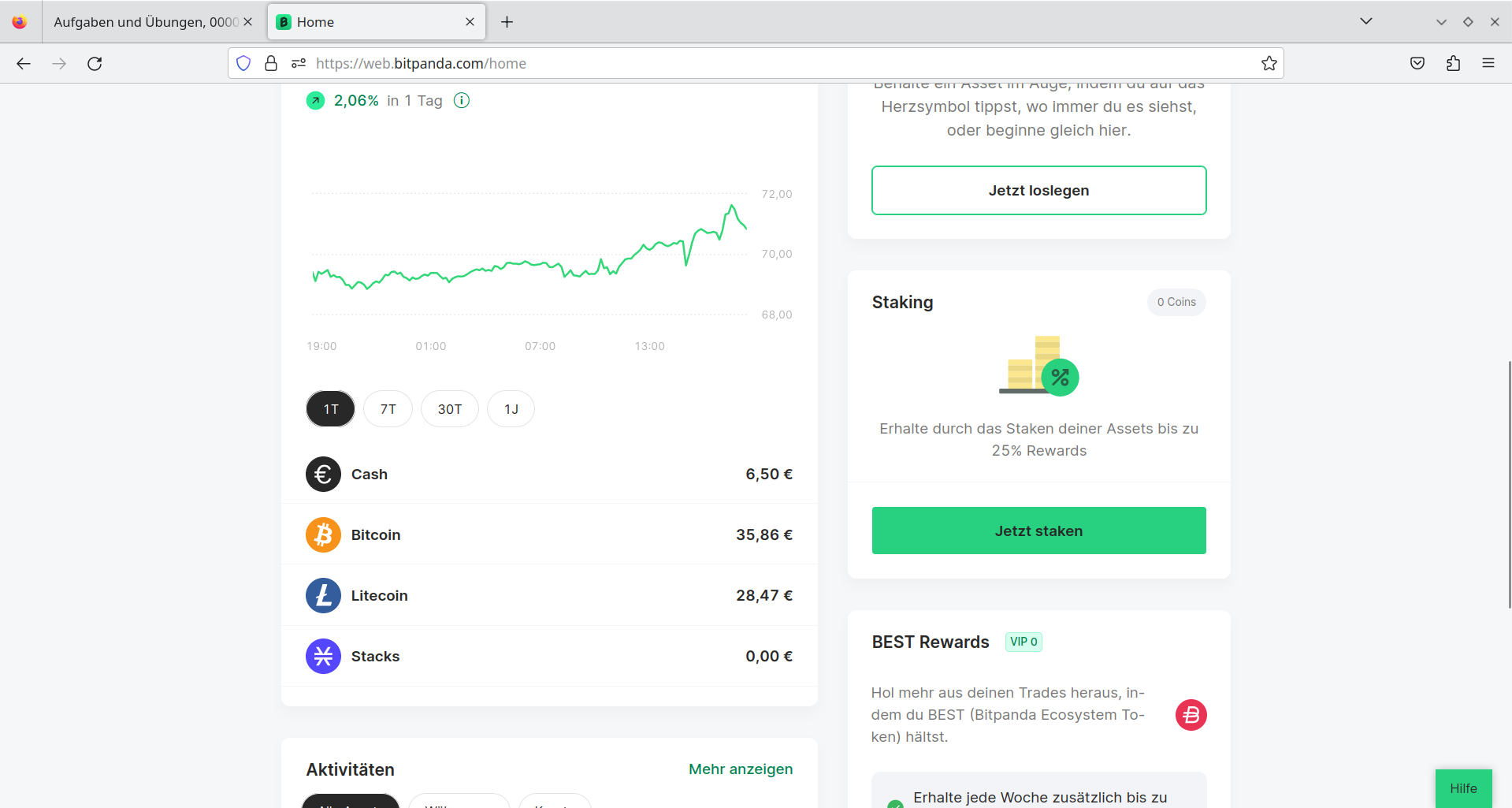Open the Firefox hamburger application menu
The image size is (1512, 808).
coord(1488,64)
